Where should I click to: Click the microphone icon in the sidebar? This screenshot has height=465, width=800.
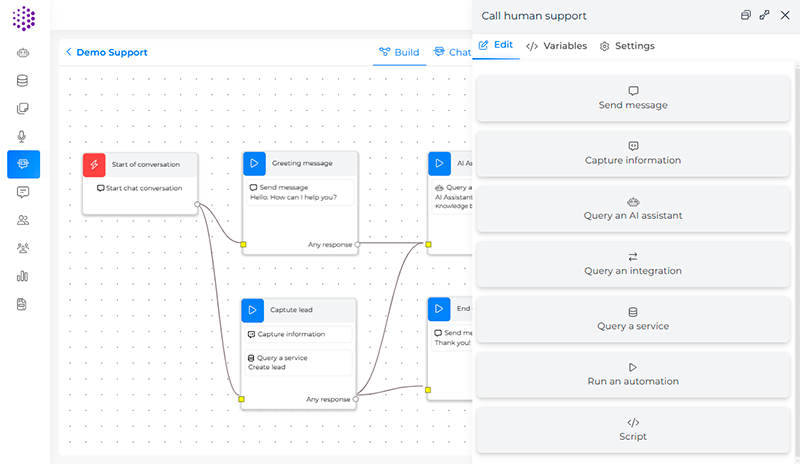pos(22,136)
